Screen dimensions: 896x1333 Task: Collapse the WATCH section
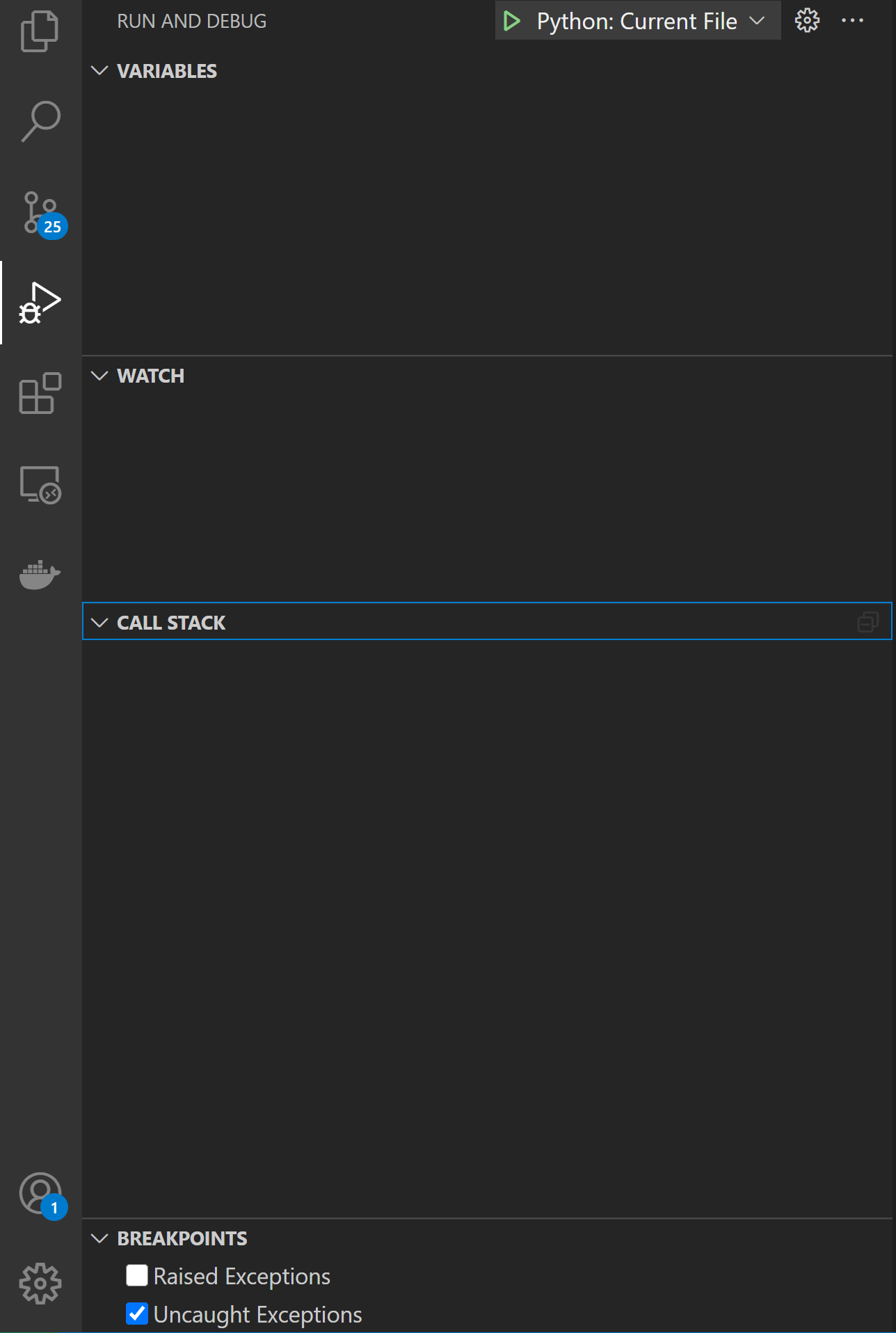pyautogui.click(x=99, y=376)
